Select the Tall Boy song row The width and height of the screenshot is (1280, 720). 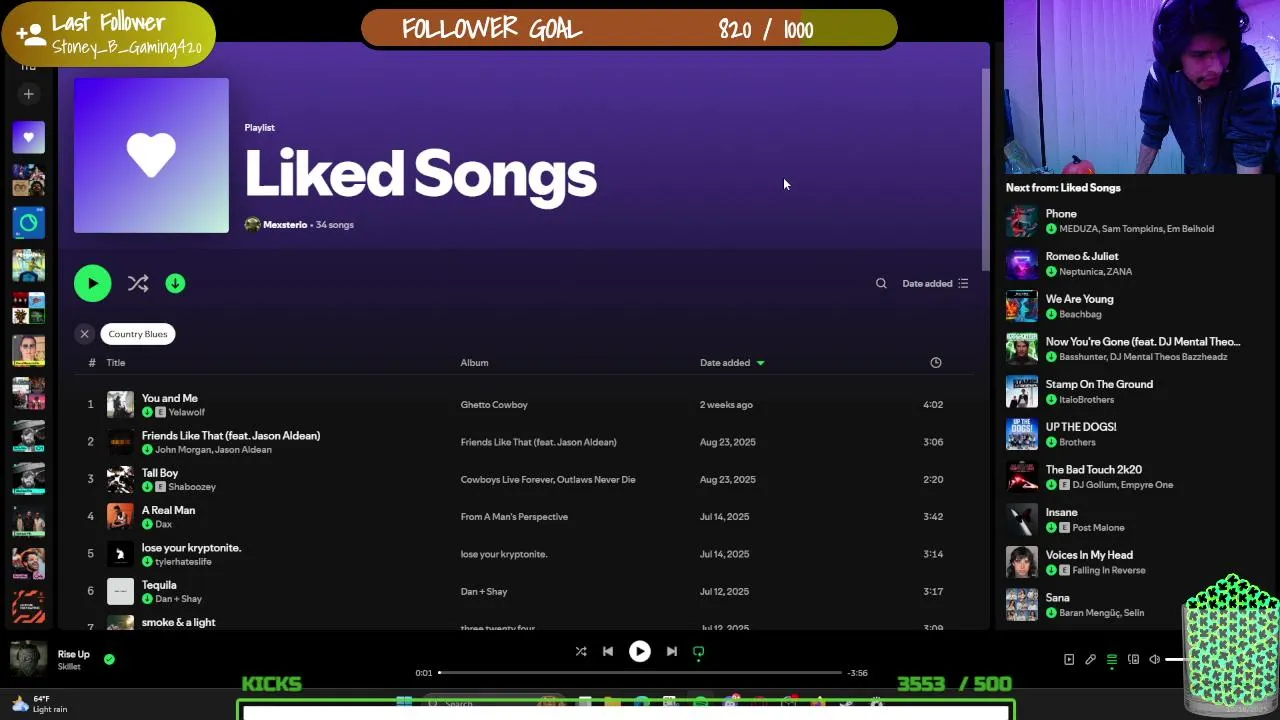[524, 479]
